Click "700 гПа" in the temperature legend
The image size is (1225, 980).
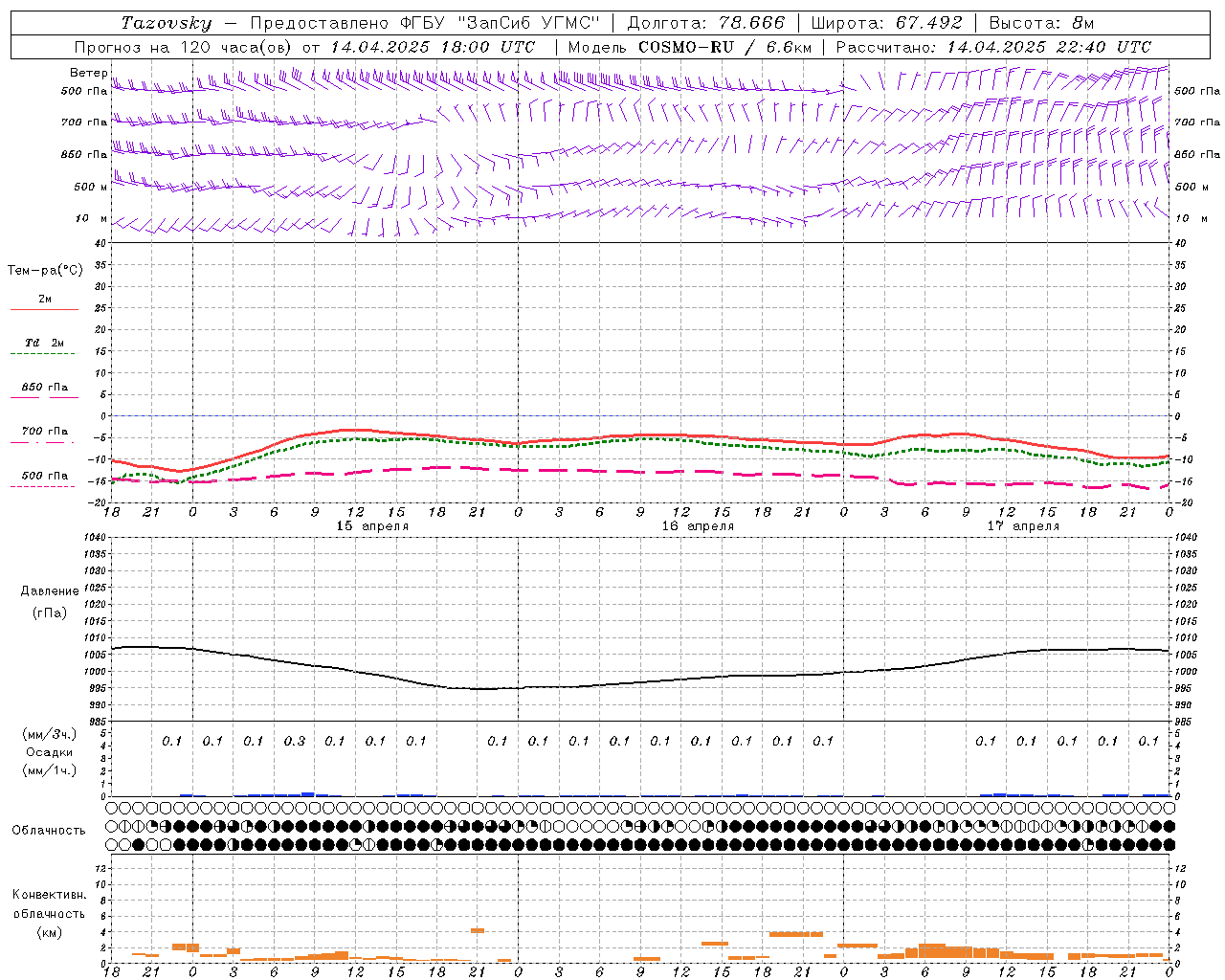[x=45, y=431]
